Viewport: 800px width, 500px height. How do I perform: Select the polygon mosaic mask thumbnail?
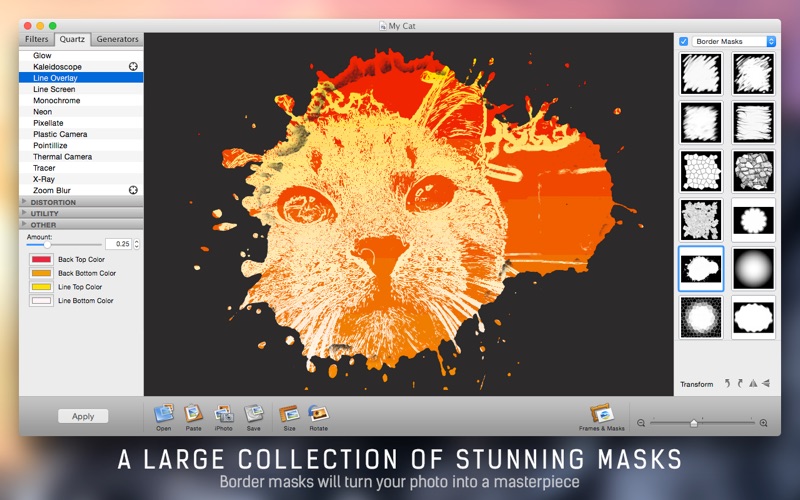(701, 171)
